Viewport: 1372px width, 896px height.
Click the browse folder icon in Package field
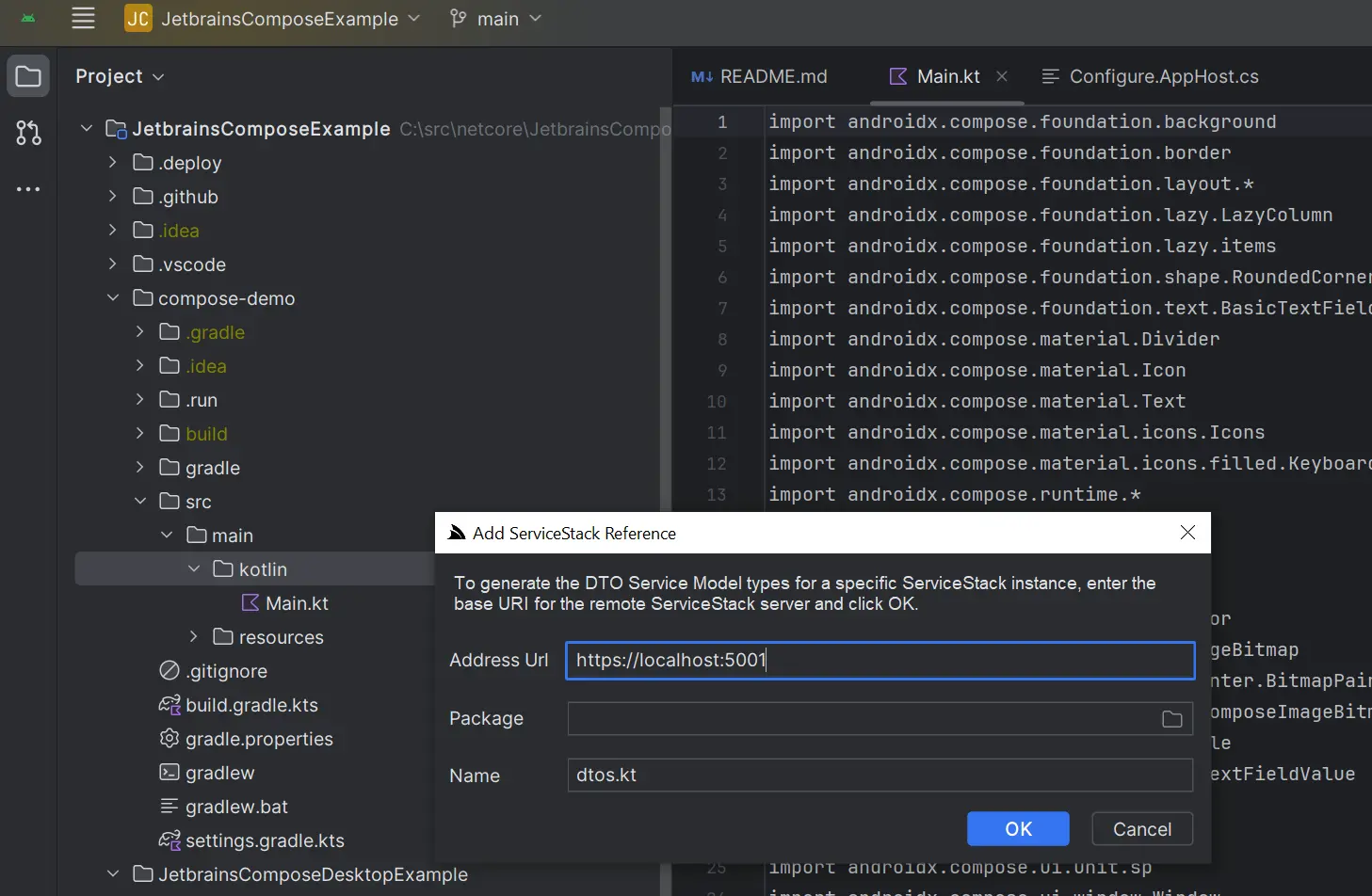click(x=1172, y=719)
